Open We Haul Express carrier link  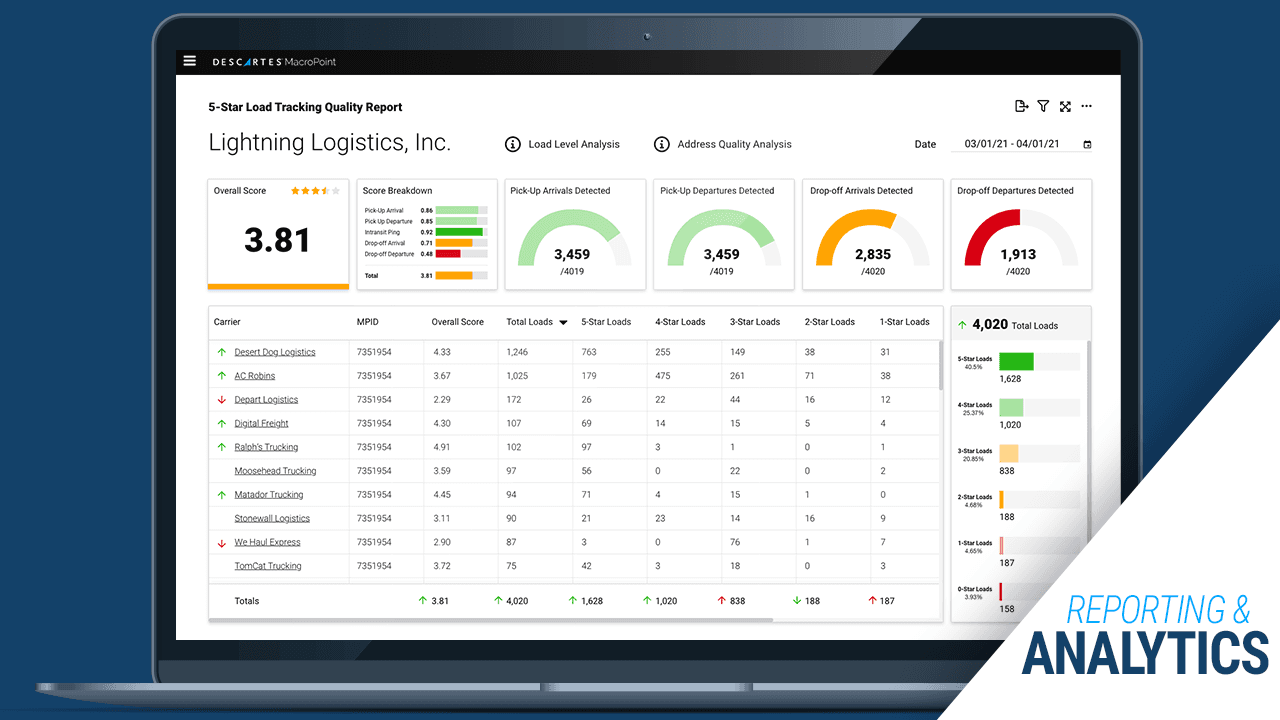coord(267,542)
